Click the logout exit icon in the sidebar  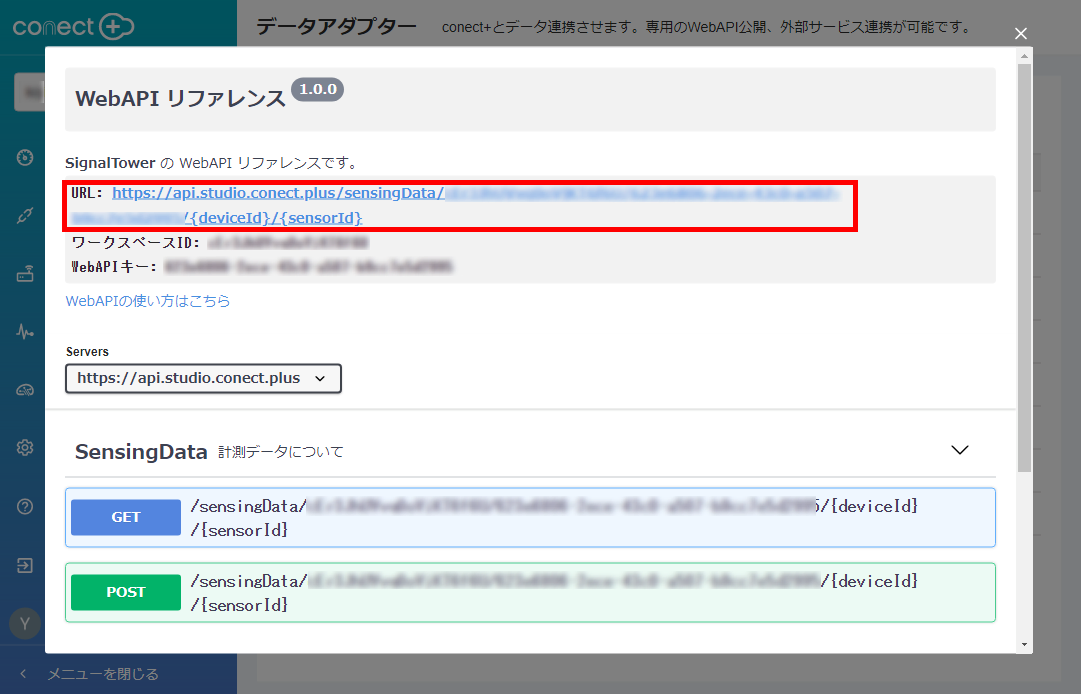(25, 565)
